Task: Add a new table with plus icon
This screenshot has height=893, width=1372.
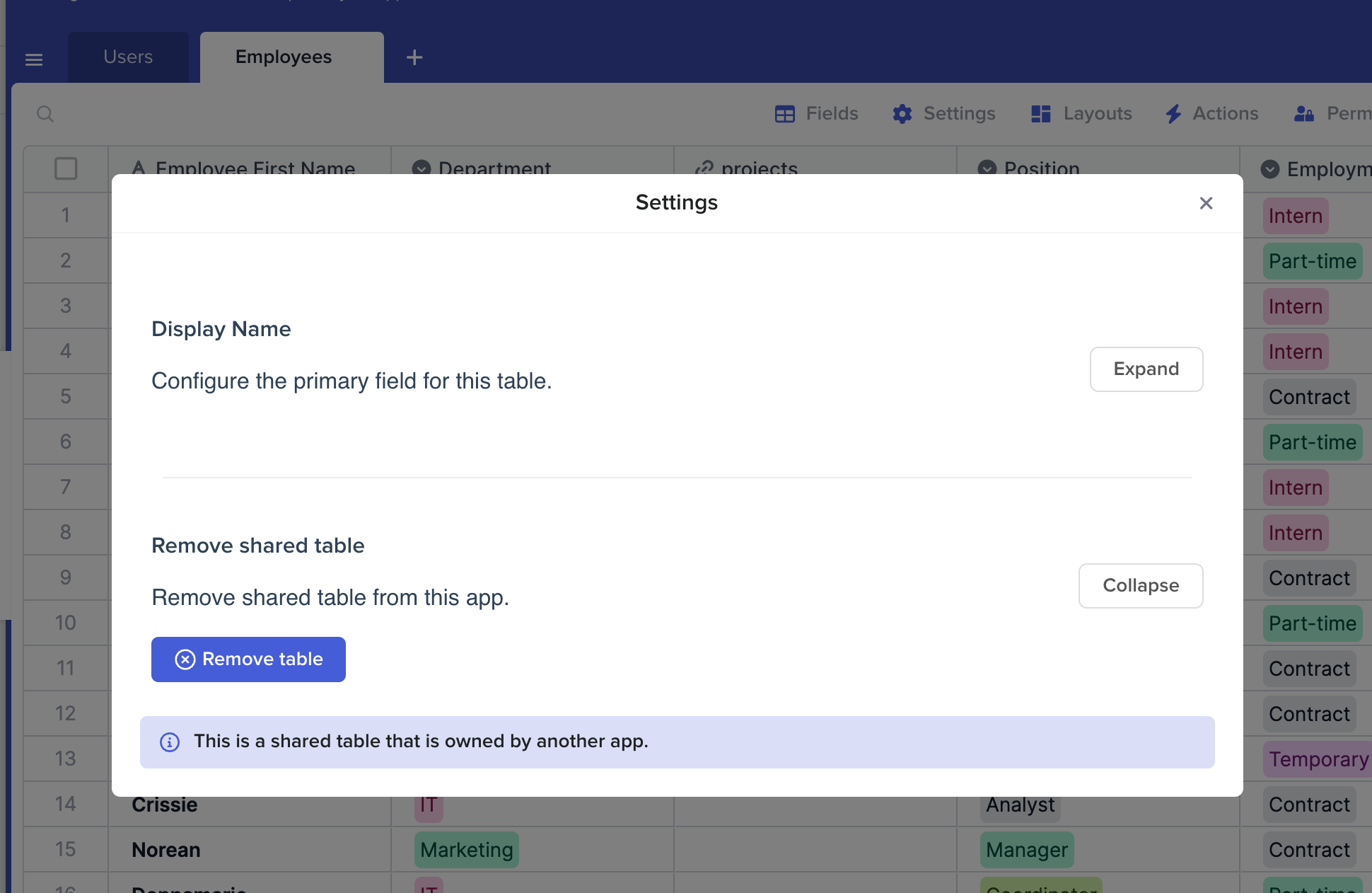Action: tap(414, 57)
